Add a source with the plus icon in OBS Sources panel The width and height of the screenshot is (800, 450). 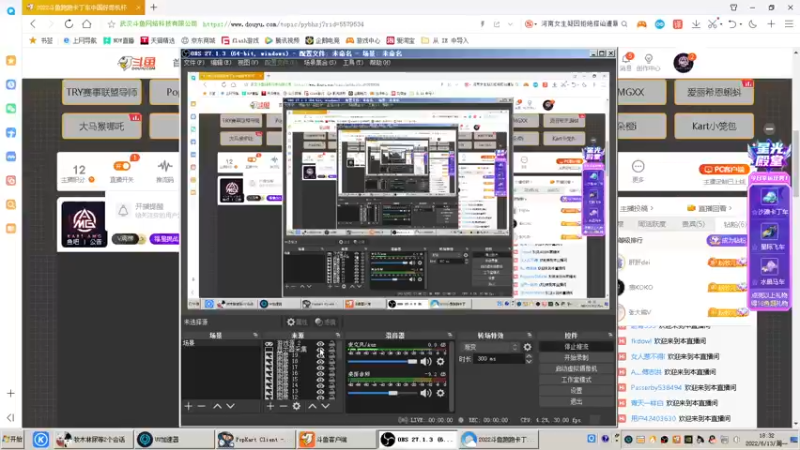[270, 406]
